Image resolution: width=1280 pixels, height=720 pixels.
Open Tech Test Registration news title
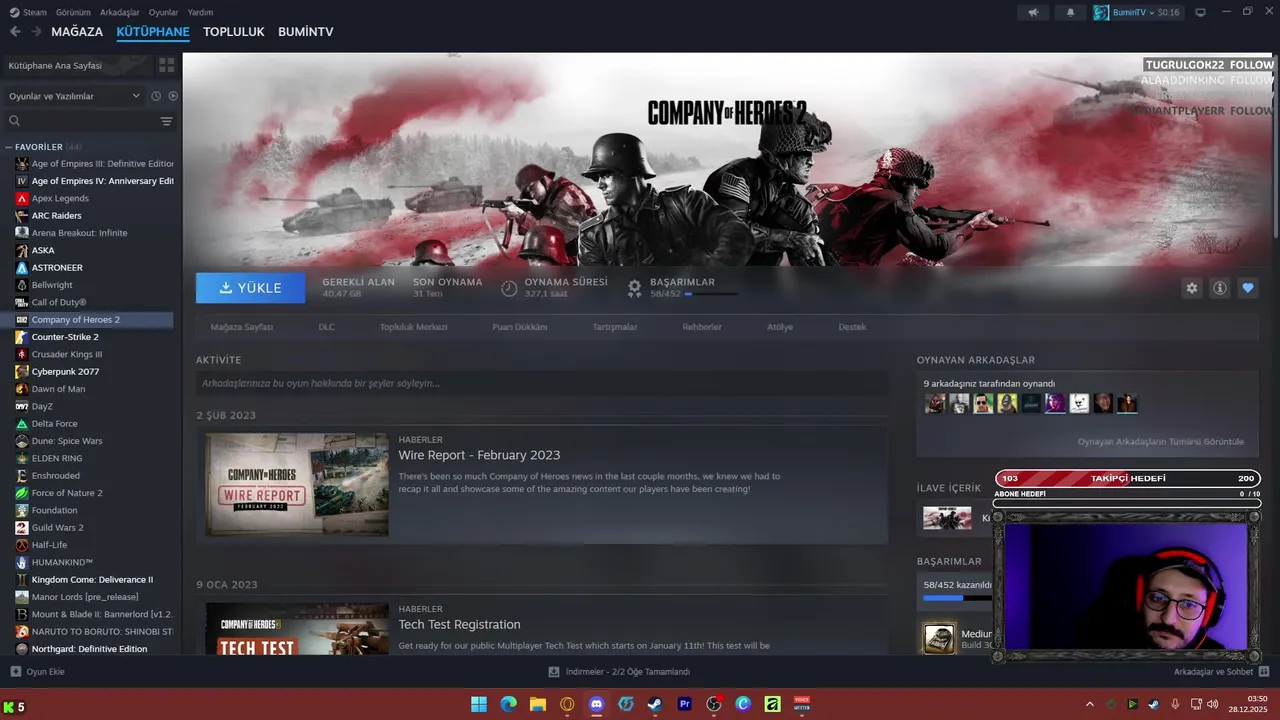pos(459,624)
